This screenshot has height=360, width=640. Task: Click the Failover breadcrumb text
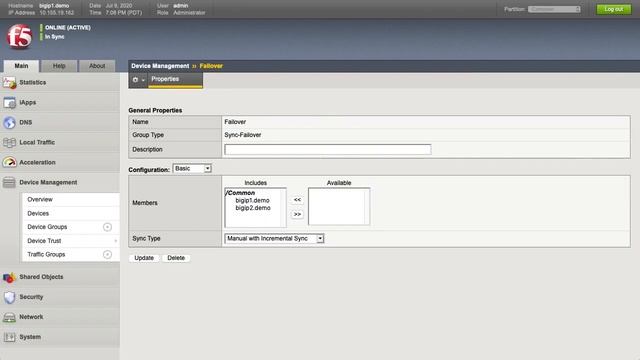point(211,66)
